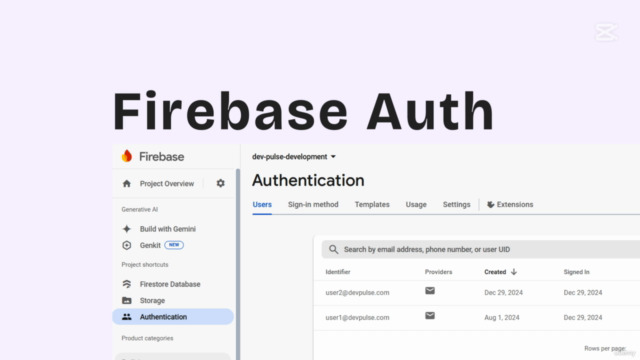Open Firestore Database shortcut
The height and width of the screenshot is (360, 640).
point(170,284)
